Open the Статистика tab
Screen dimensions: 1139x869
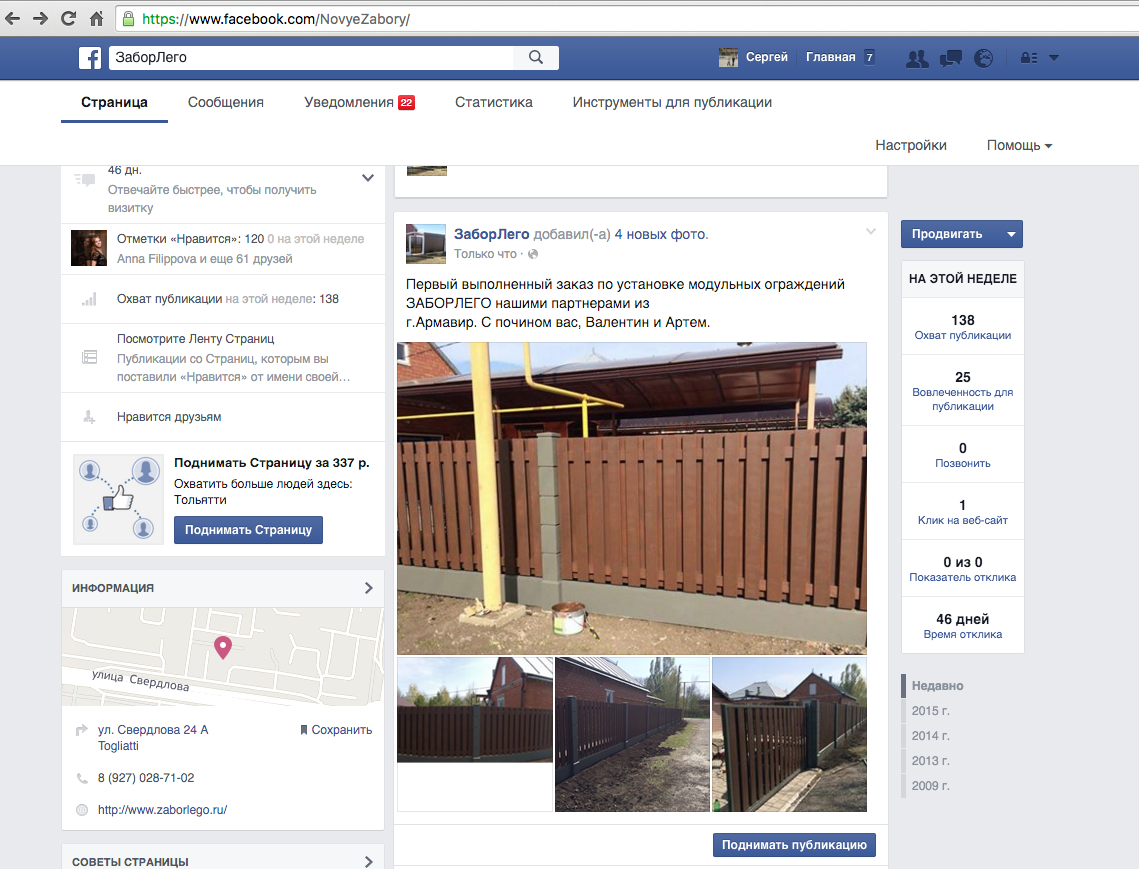coord(493,102)
